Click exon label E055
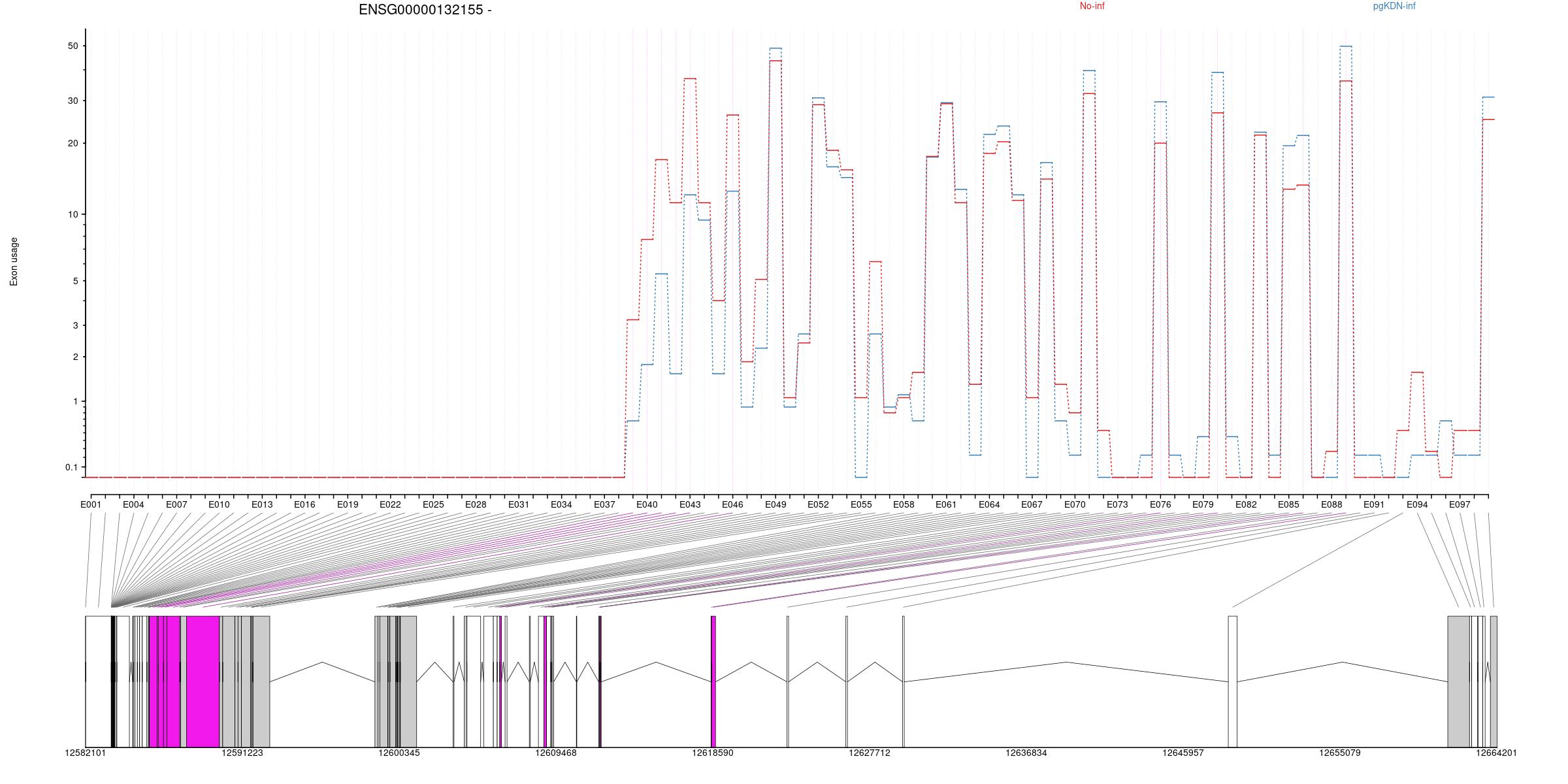The image size is (1568, 784). tap(861, 504)
